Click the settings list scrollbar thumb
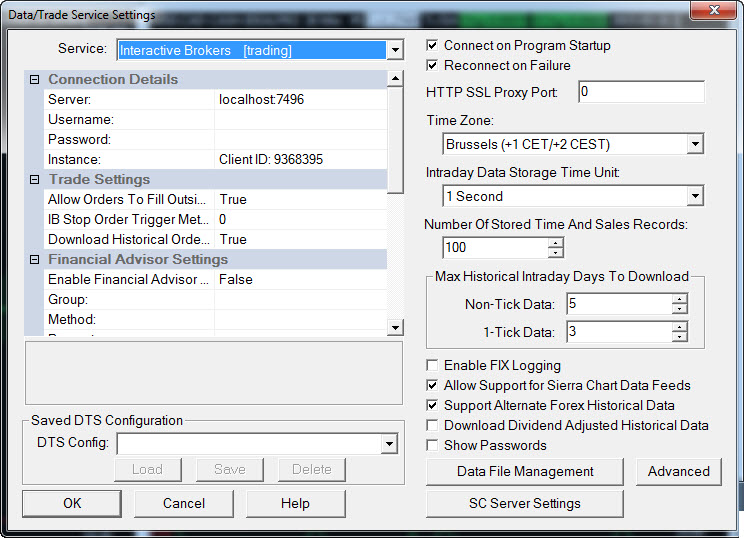This screenshot has height=538, width=744. [x=395, y=140]
